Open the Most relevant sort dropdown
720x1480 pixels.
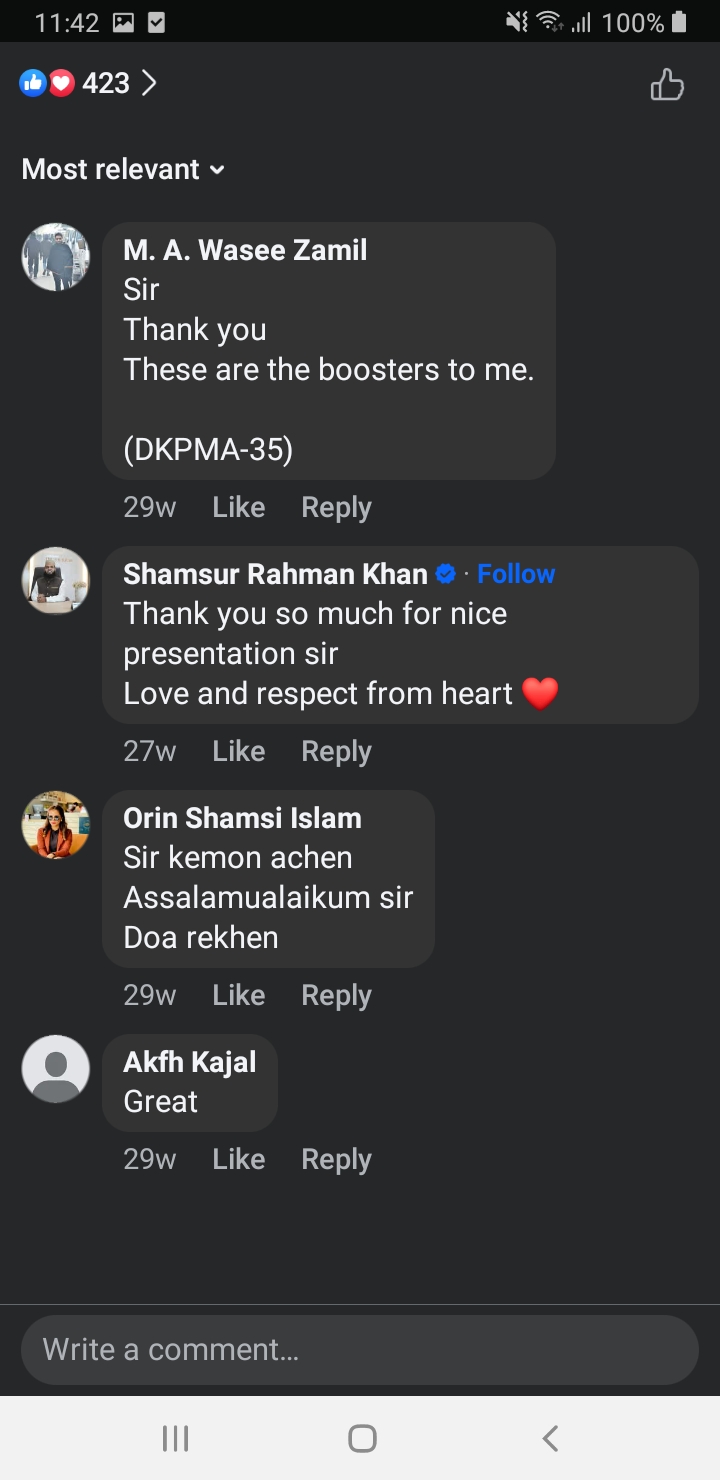[x=123, y=170]
